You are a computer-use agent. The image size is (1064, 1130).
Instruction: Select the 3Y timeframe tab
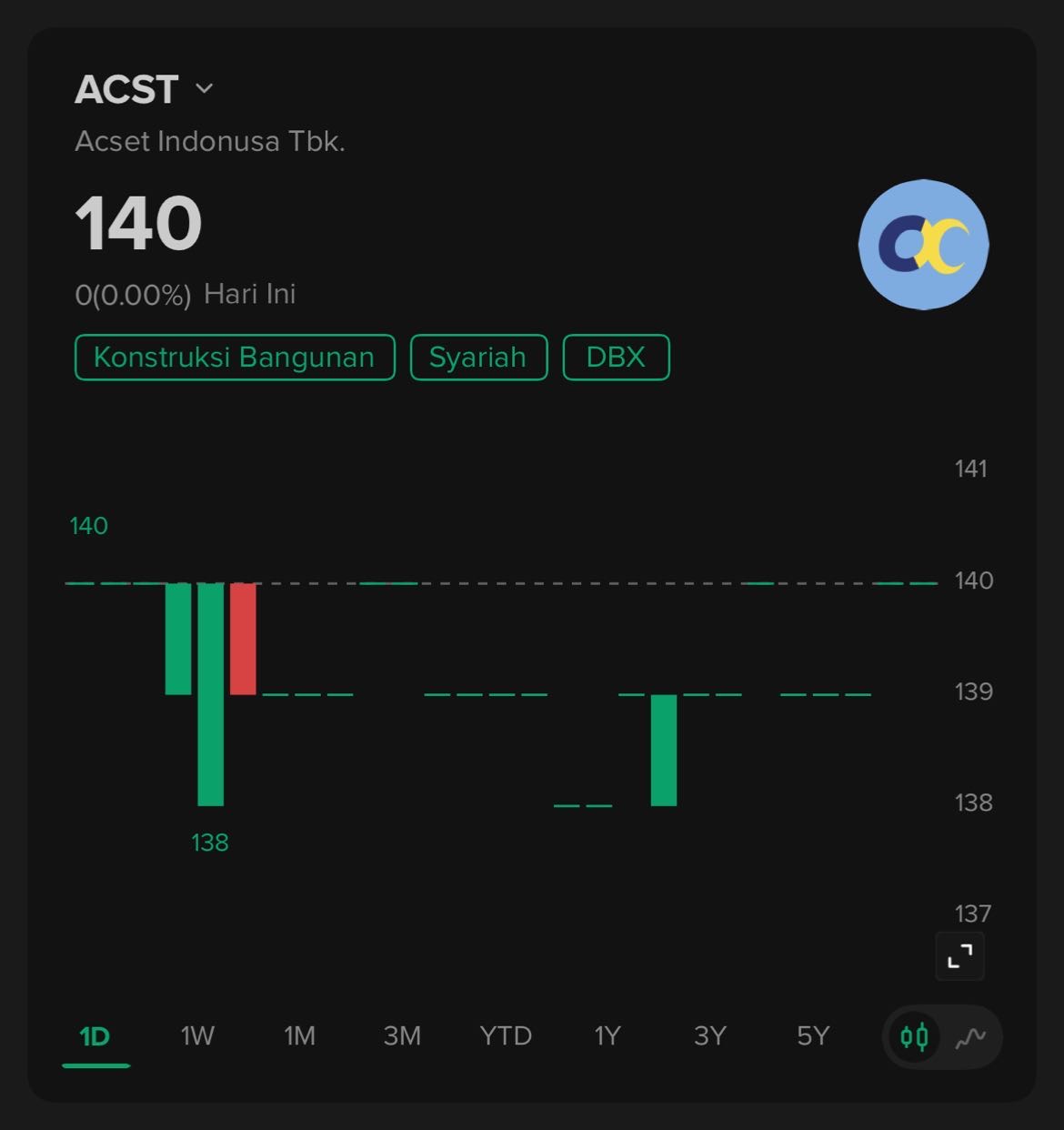[x=709, y=1036]
